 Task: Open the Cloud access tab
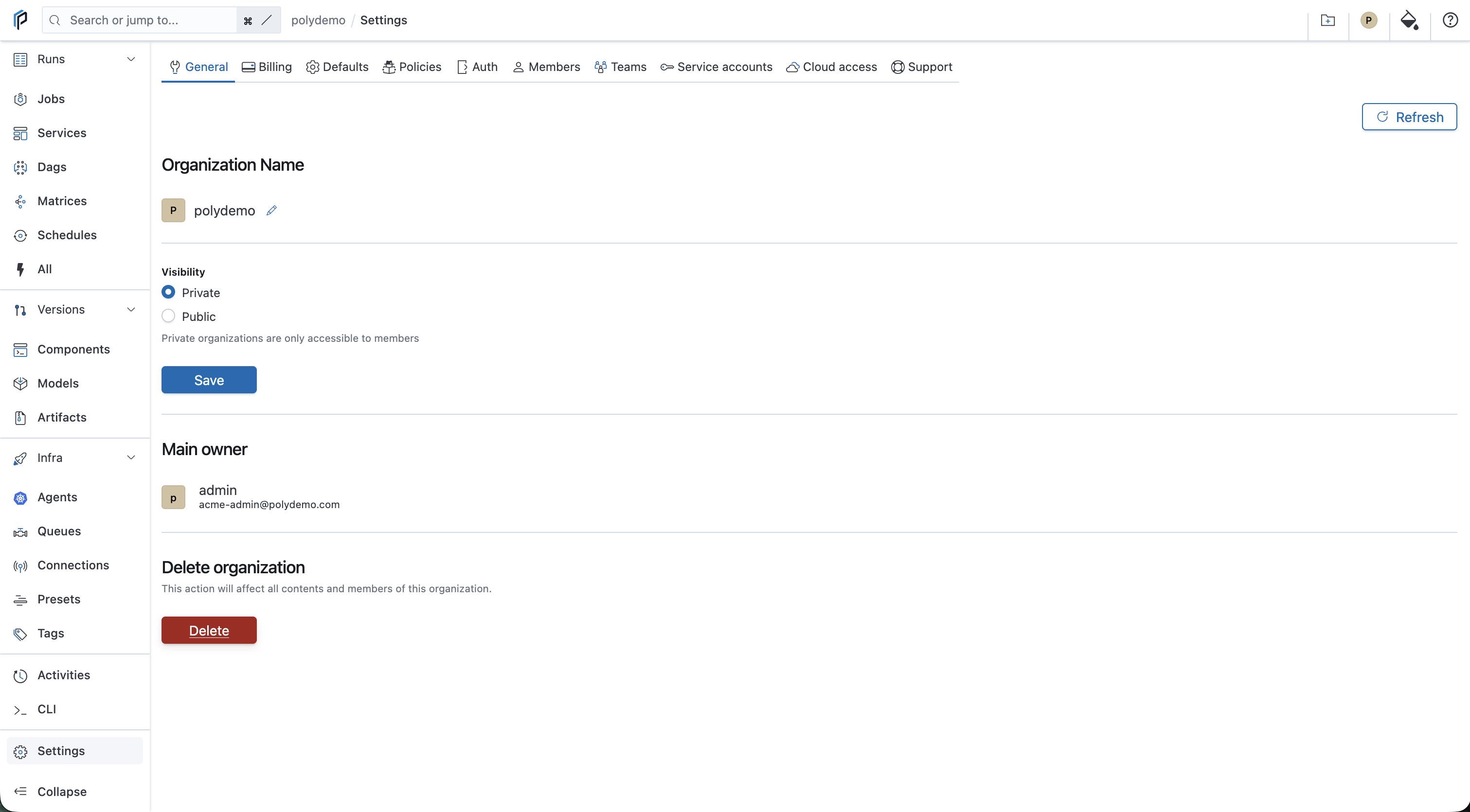pos(831,67)
